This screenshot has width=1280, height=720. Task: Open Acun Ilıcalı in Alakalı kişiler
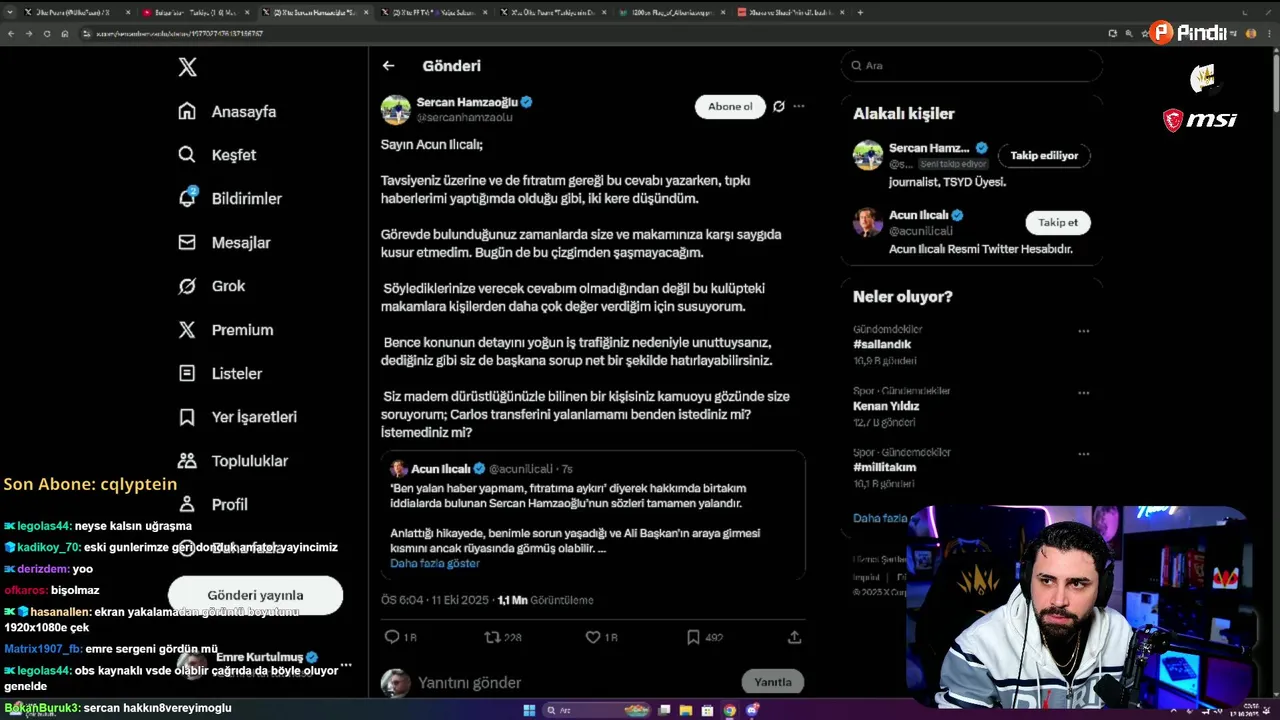[919, 215]
